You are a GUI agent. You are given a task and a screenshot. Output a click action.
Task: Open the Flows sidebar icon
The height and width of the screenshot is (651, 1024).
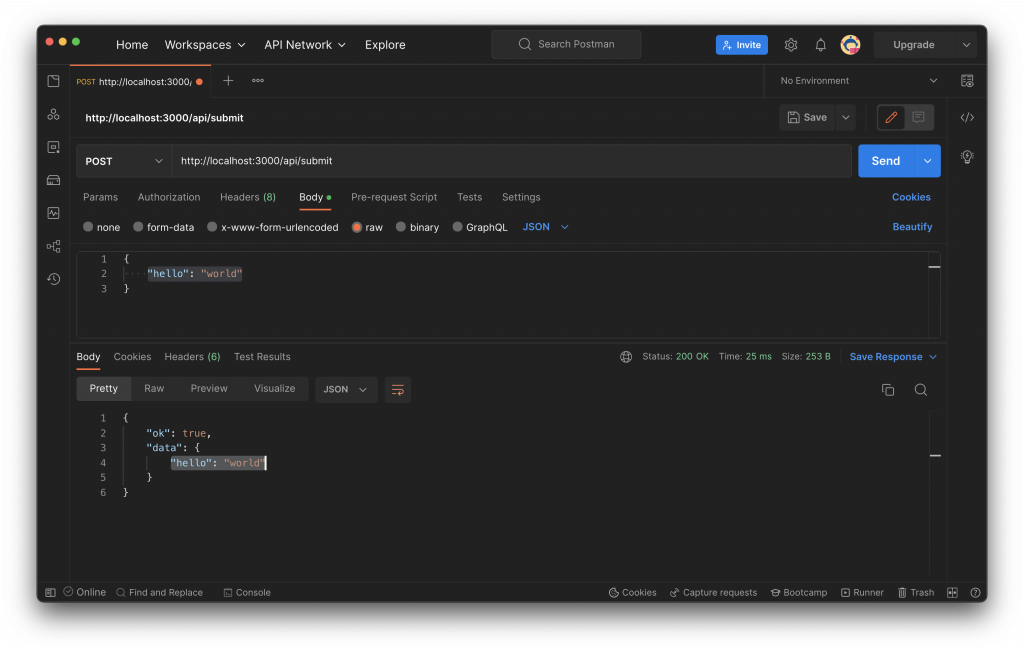pyautogui.click(x=54, y=246)
